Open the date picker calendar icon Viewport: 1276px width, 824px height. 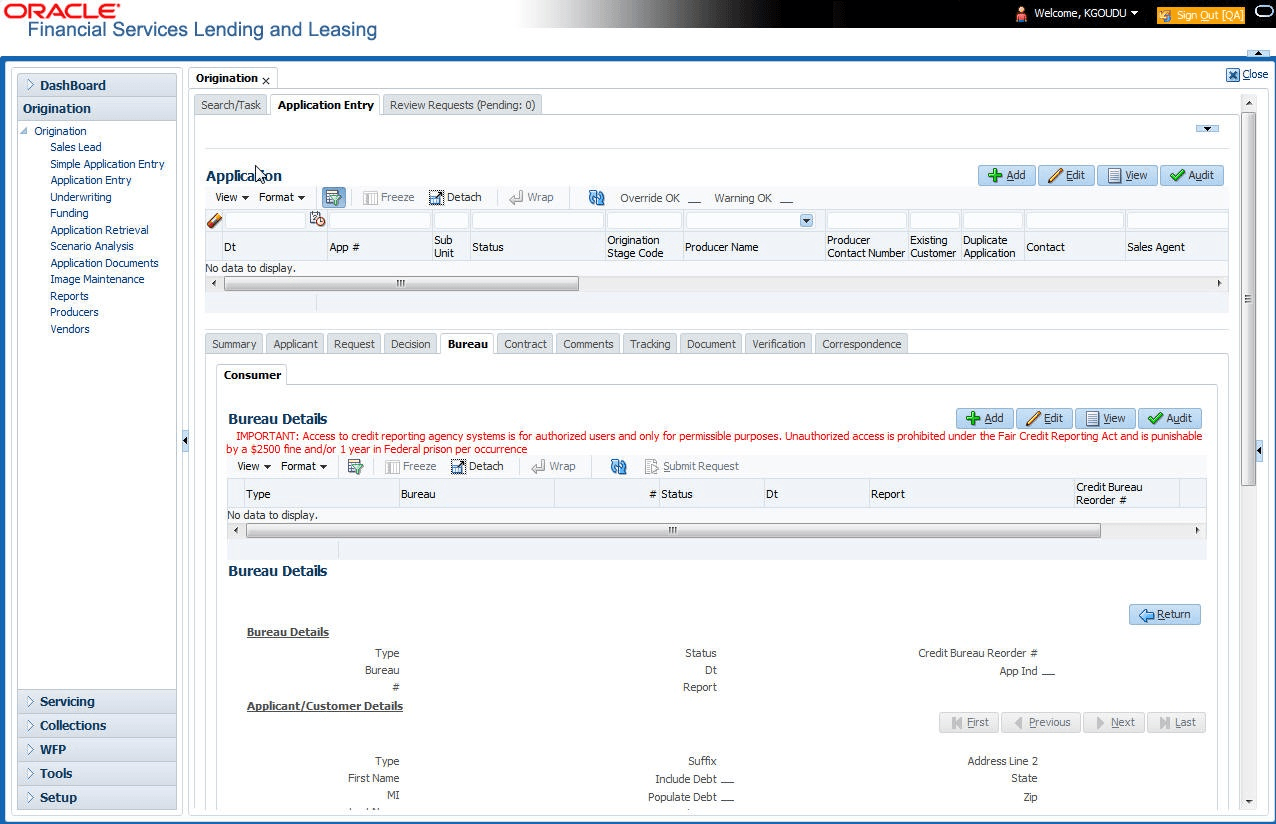pos(317,220)
